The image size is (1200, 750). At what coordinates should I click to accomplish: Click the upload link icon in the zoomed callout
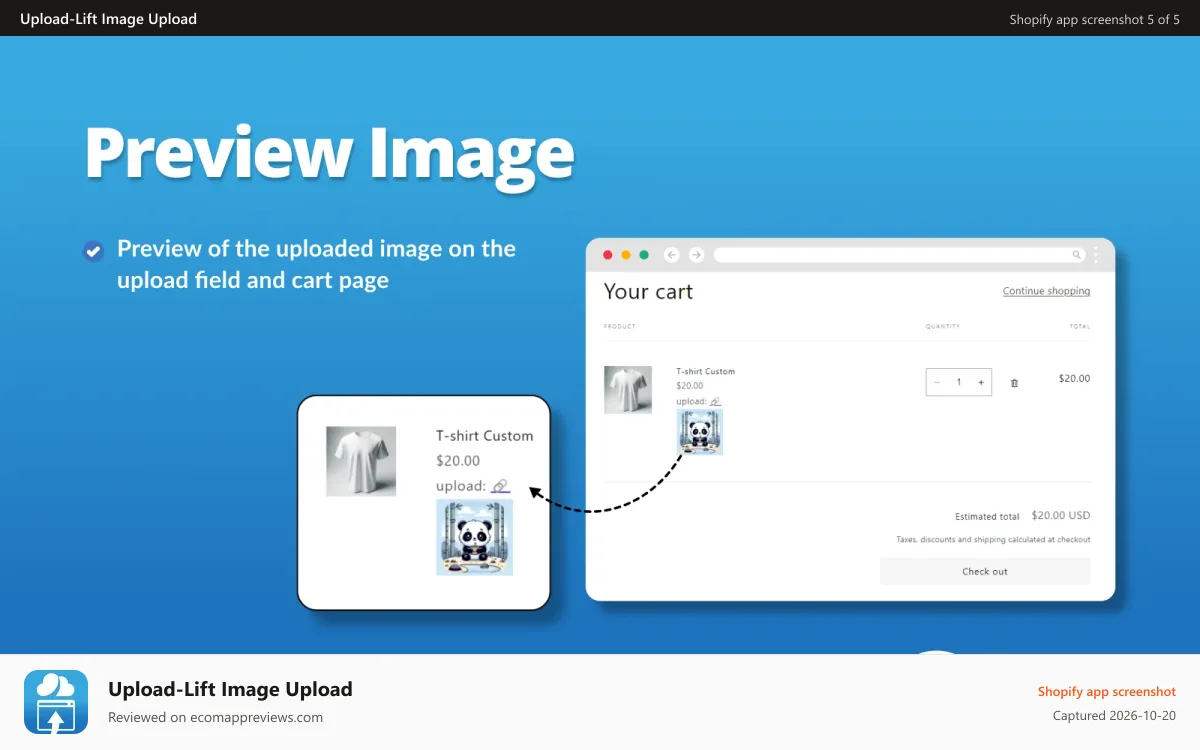click(x=501, y=486)
